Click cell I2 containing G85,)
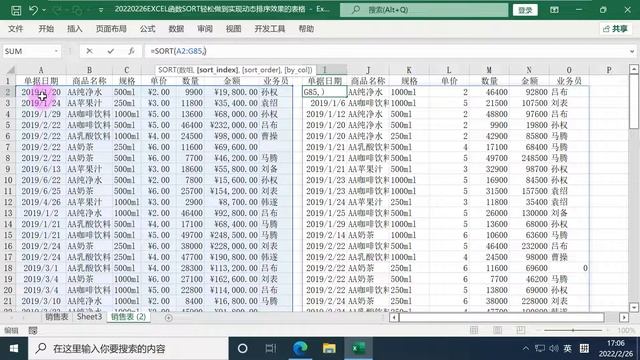The width and height of the screenshot is (640, 360). pos(325,92)
